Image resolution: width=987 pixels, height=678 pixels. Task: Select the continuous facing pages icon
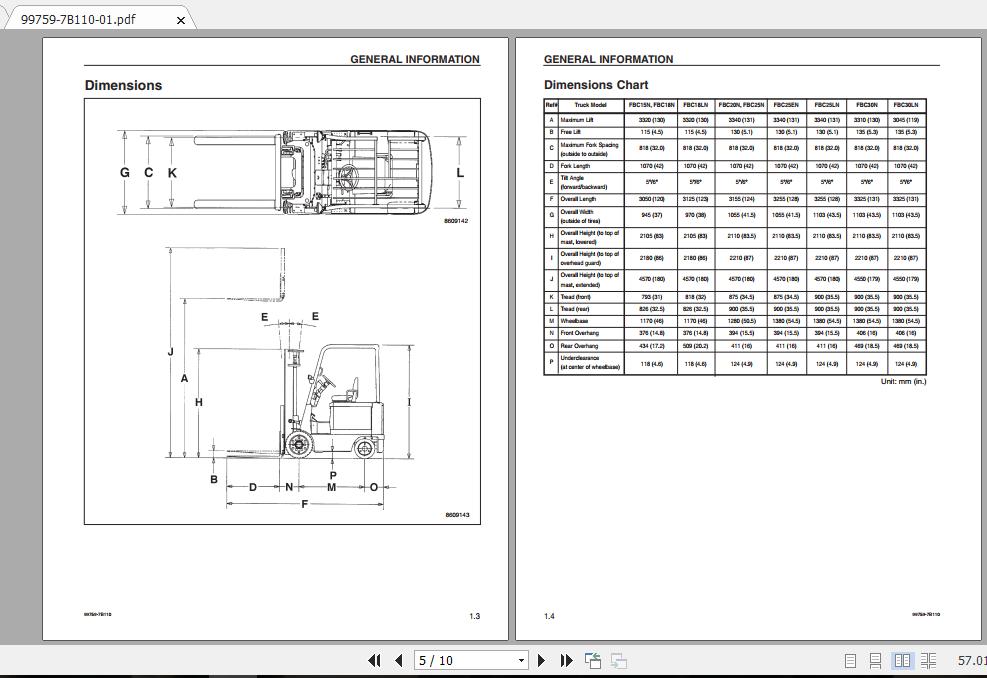click(x=928, y=660)
